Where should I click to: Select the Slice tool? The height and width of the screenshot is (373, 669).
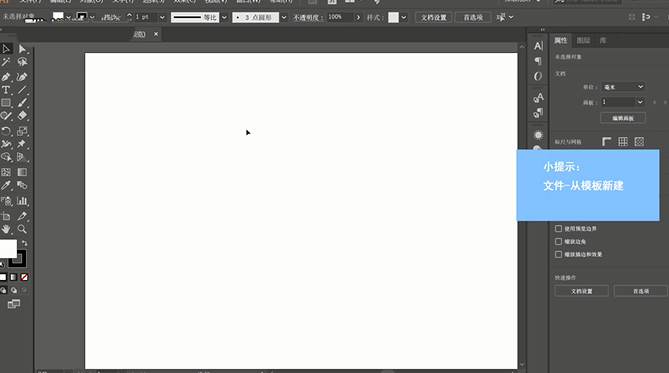[x=22, y=216]
